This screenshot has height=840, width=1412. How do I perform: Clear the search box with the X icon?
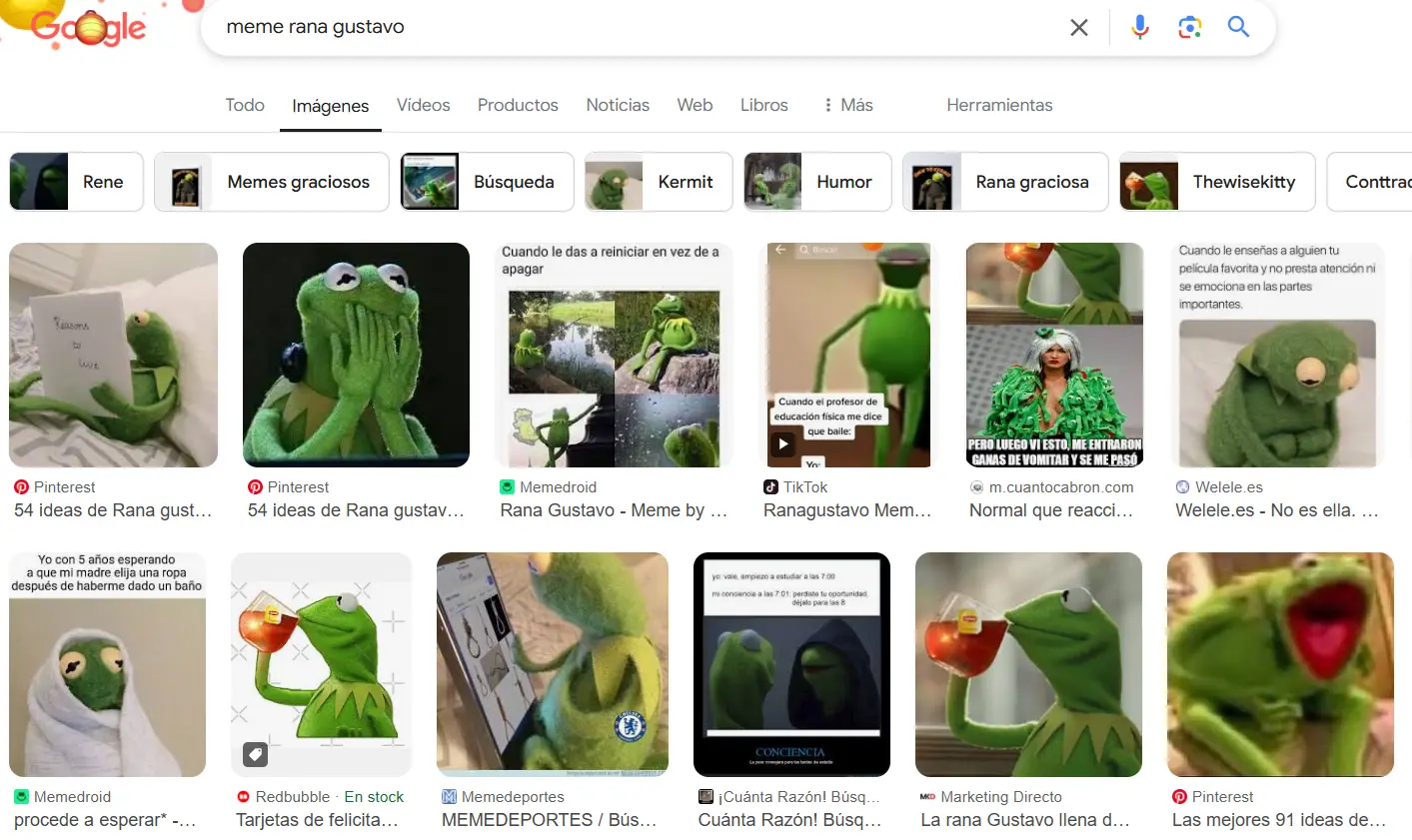click(x=1079, y=28)
